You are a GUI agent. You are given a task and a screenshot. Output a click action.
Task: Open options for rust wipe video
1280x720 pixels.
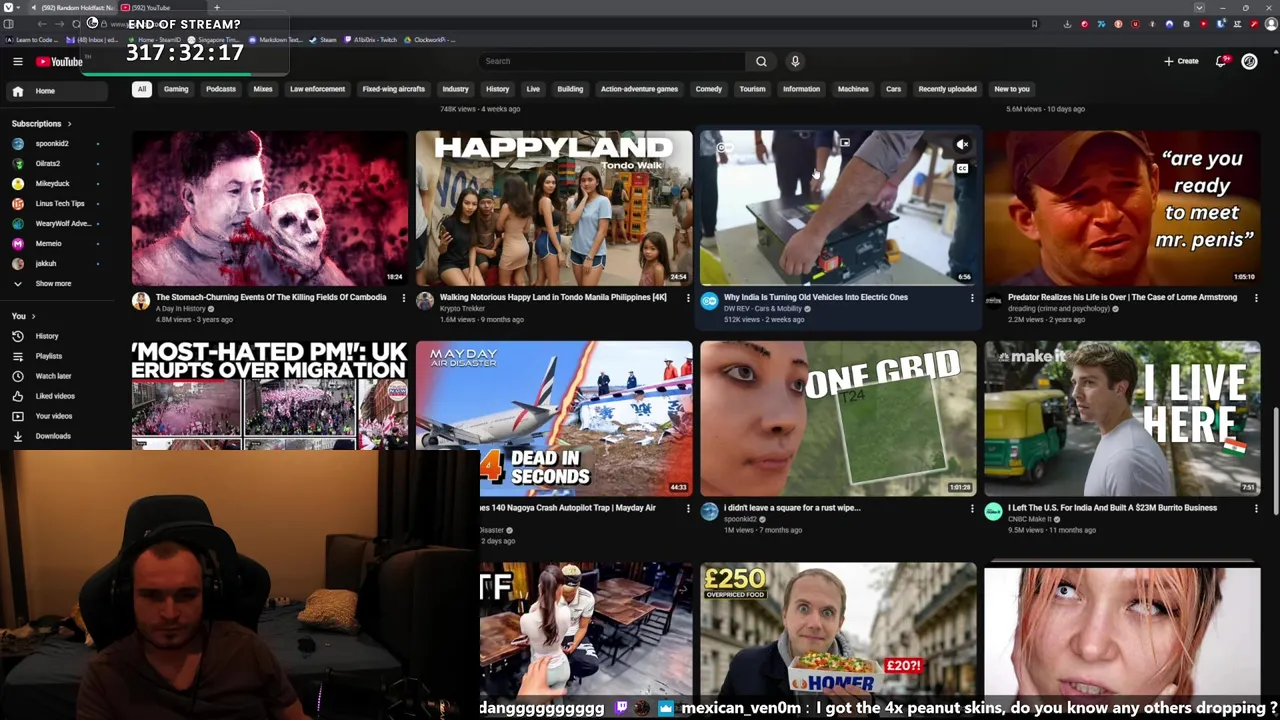click(971, 509)
